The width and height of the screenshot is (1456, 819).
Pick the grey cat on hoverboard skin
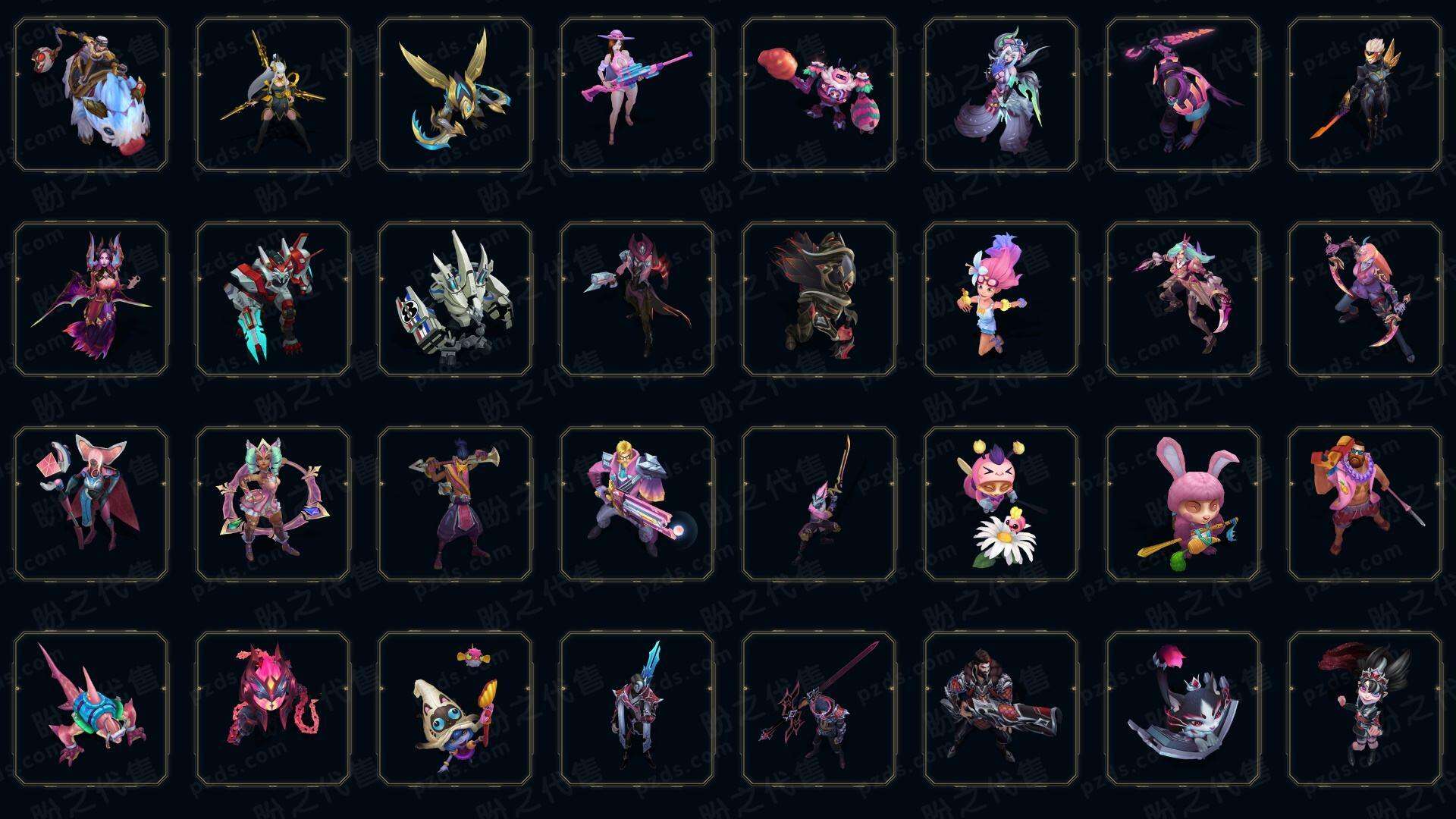click(1183, 708)
